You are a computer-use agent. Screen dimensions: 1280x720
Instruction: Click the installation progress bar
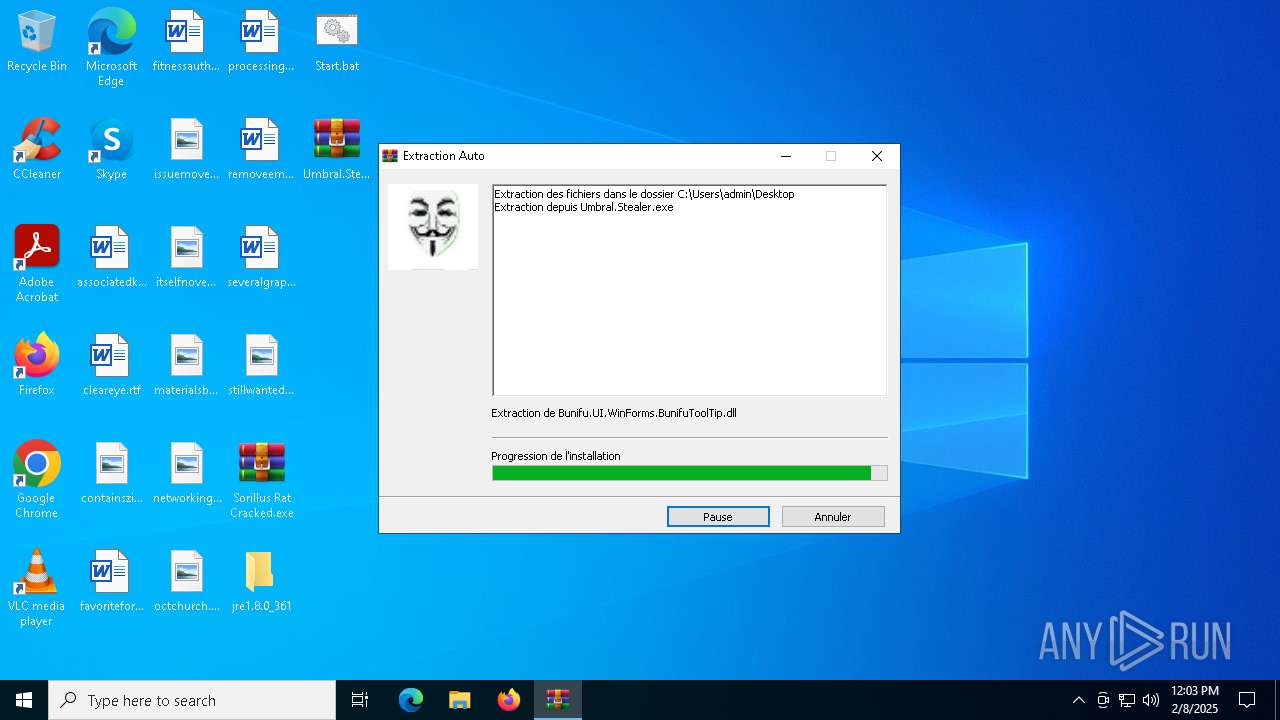tap(689, 473)
